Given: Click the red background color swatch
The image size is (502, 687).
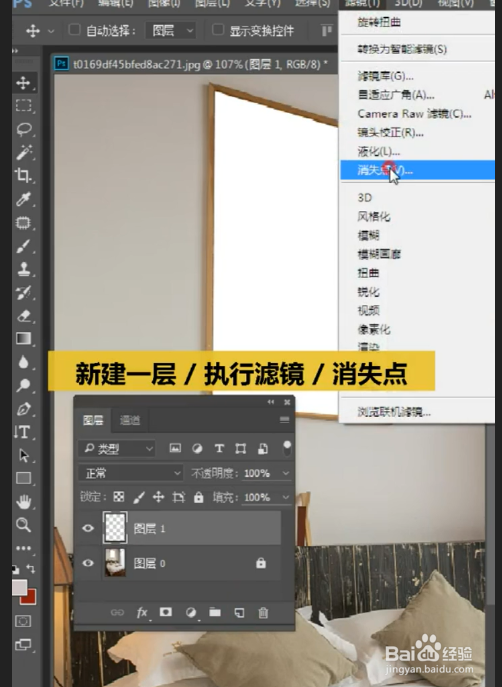Looking at the screenshot, I should (x=31, y=598).
